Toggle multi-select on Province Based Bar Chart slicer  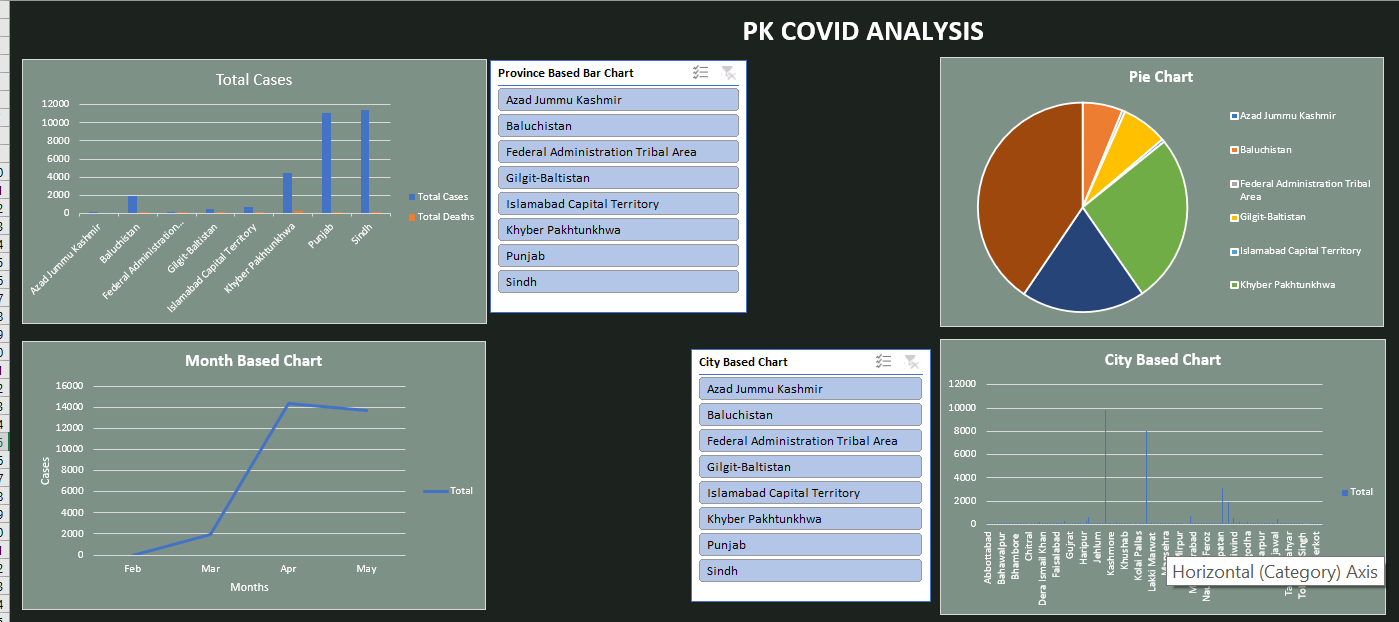click(701, 73)
